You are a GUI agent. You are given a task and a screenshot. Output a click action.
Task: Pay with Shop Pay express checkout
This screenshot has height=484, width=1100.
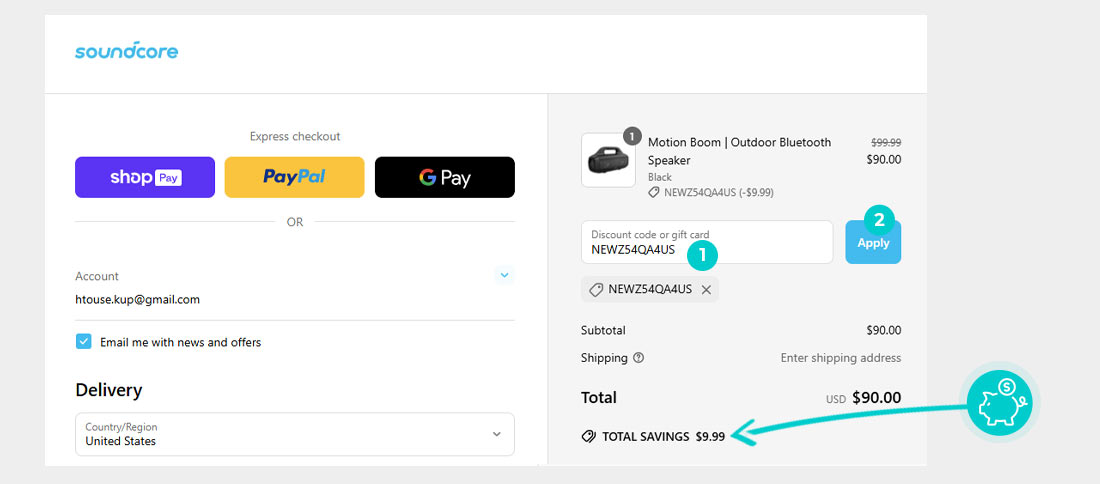click(x=145, y=177)
